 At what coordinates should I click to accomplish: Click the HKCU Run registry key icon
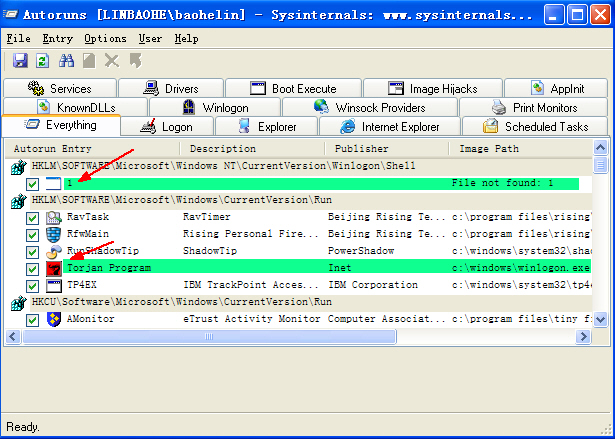[18, 302]
